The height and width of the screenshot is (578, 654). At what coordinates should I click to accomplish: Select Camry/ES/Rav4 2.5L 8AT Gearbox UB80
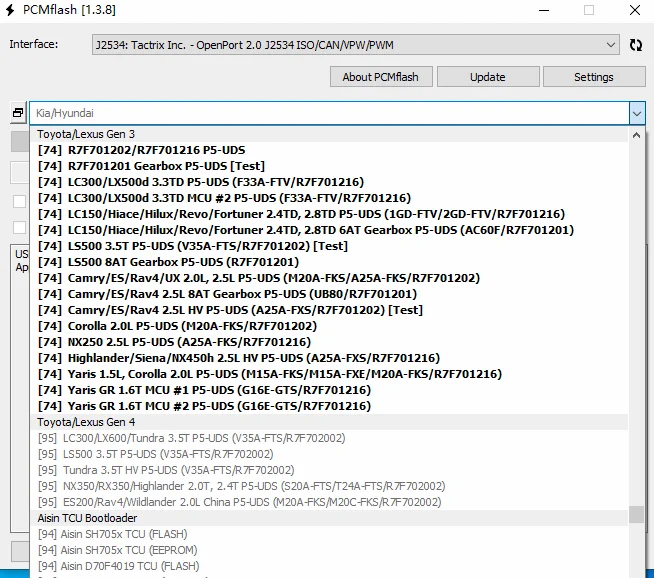point(329,294)
